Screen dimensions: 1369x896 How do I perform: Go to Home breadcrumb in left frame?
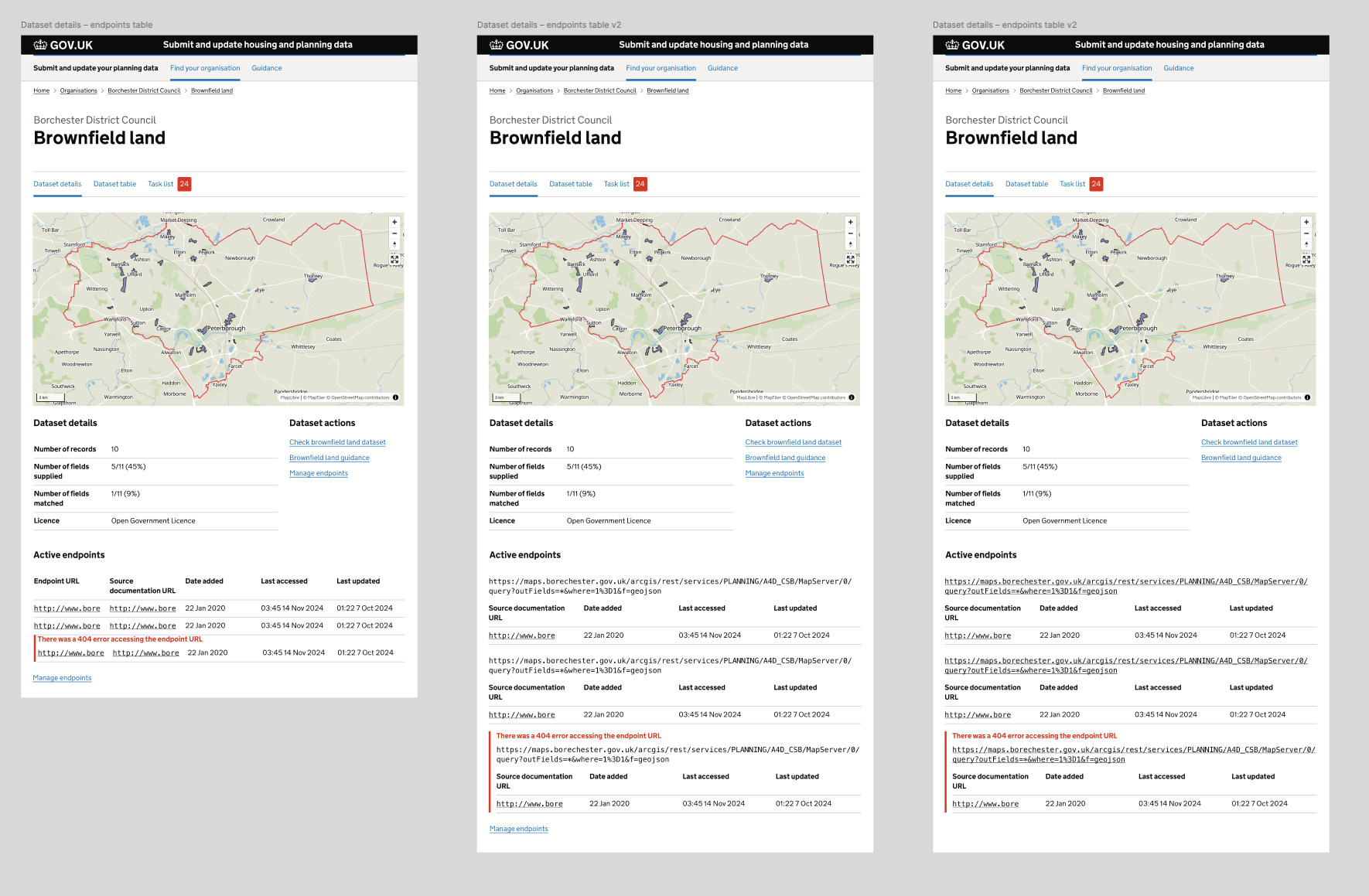[x=42, y=90]
